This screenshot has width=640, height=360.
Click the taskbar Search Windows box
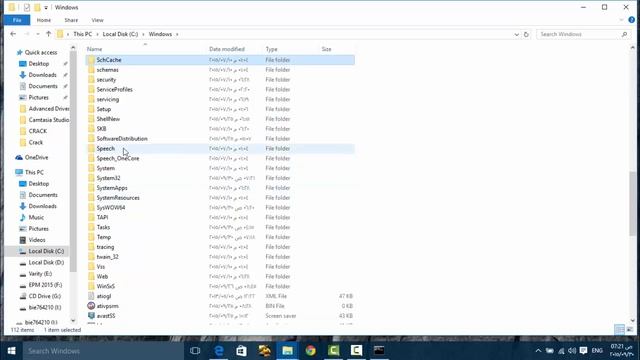coord(102,351)
